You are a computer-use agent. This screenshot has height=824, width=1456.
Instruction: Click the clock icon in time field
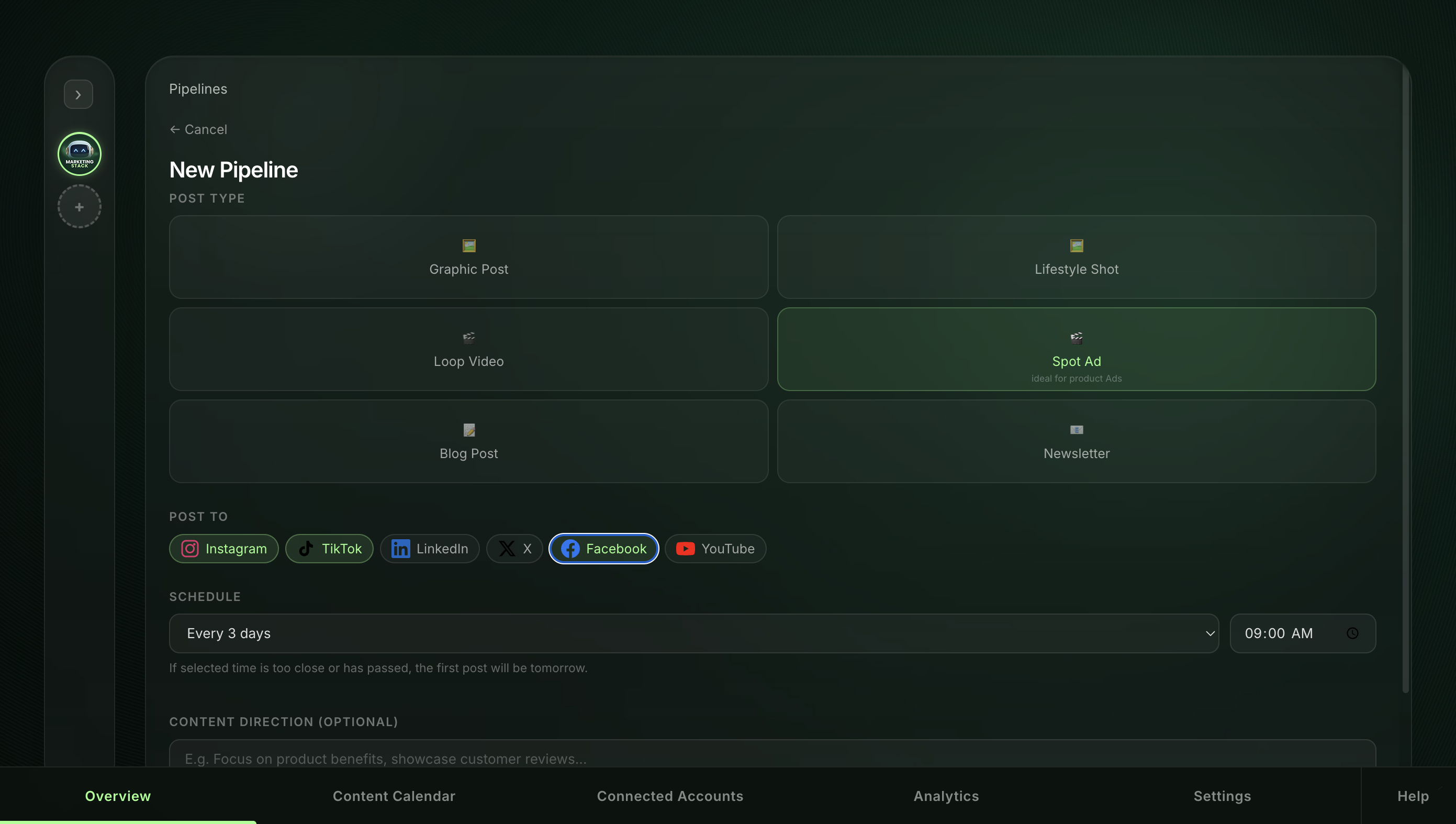pos(1352,633)
